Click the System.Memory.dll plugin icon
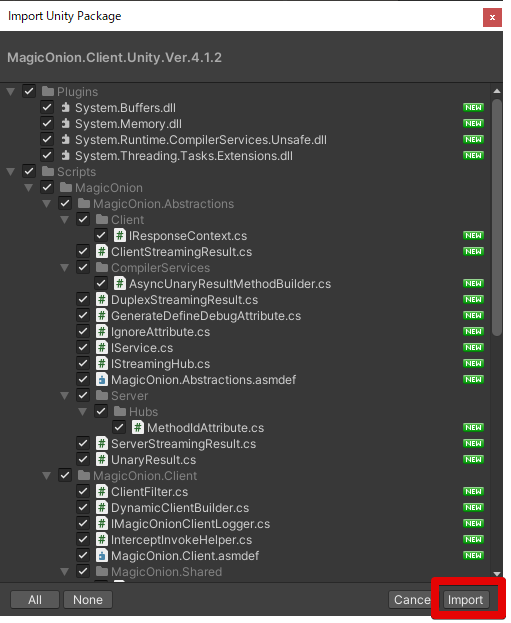 [x=66, y=124]
